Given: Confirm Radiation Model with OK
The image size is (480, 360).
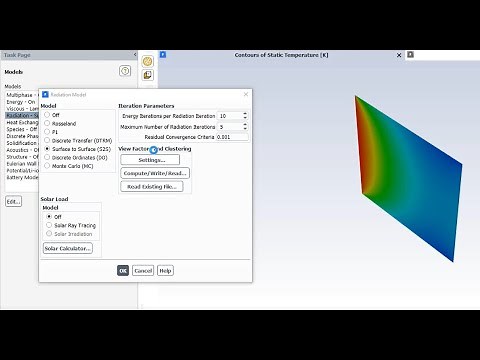Looking at the screenshot, I should pyautogui.click(x=123, y=271).
